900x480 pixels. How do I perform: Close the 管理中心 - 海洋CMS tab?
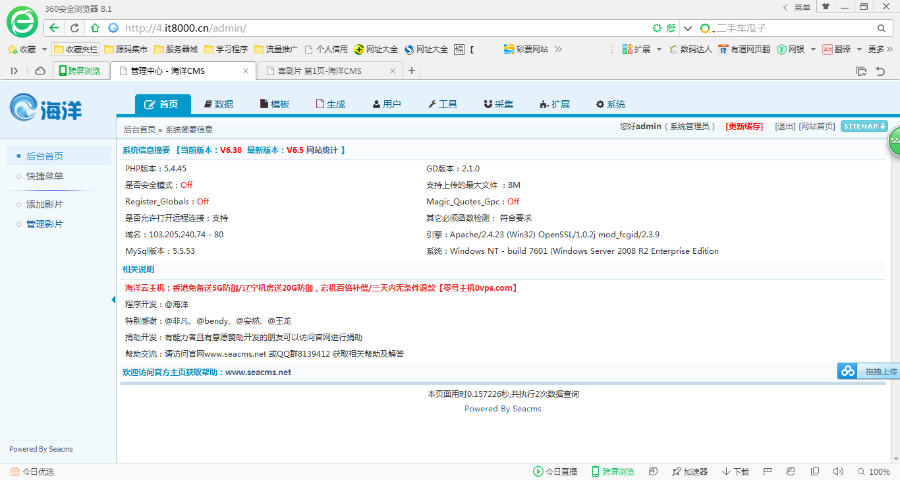246,71
